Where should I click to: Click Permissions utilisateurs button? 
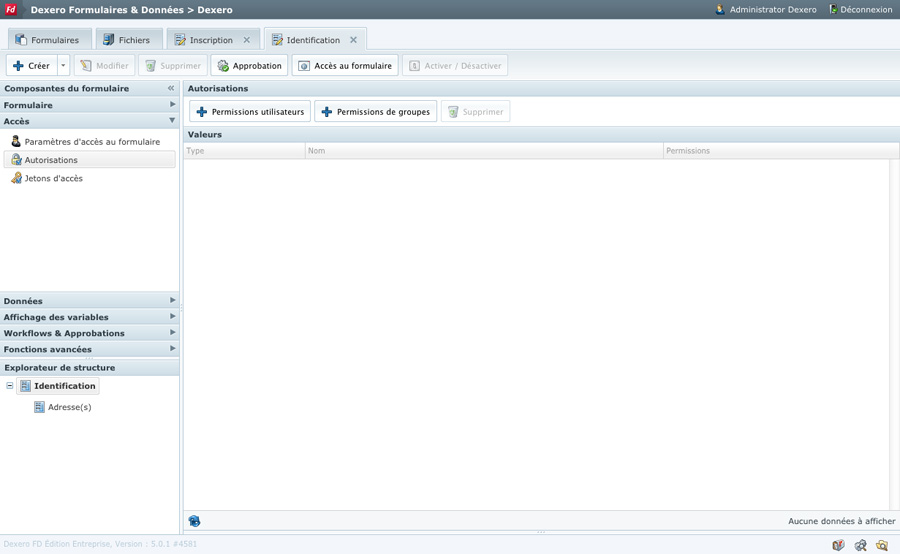pos(250,112)
